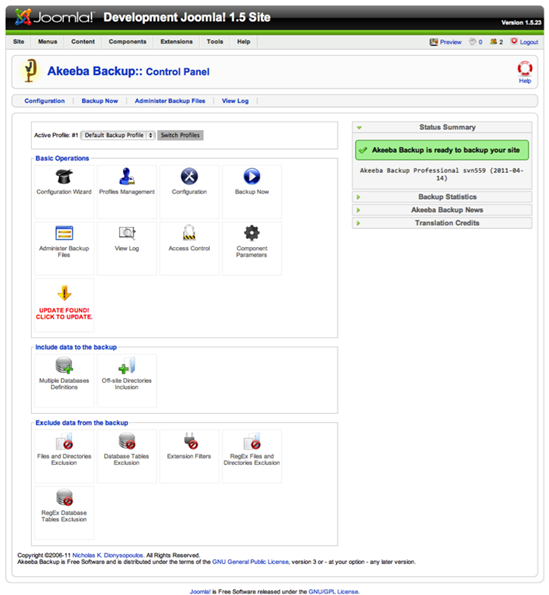Click the Akeeba Backup logo icon
This screenshot has height=595, width=549.
30,71
